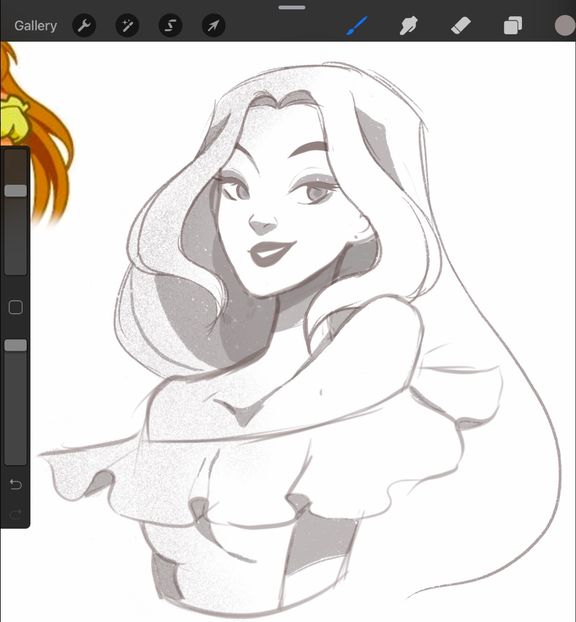The image size is (576, 622).
Task: Tap the square Modify button in sidebar
Action: click(15, 307)
